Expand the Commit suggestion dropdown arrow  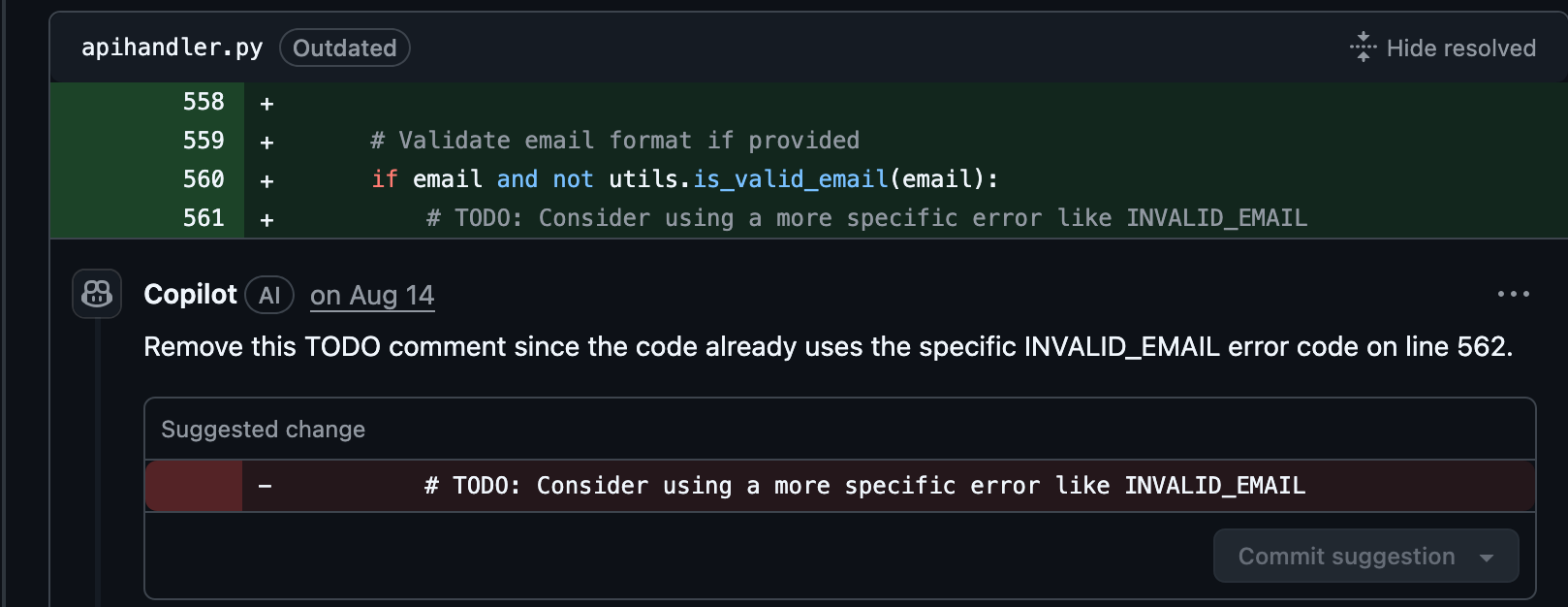tap(1487, 557)
